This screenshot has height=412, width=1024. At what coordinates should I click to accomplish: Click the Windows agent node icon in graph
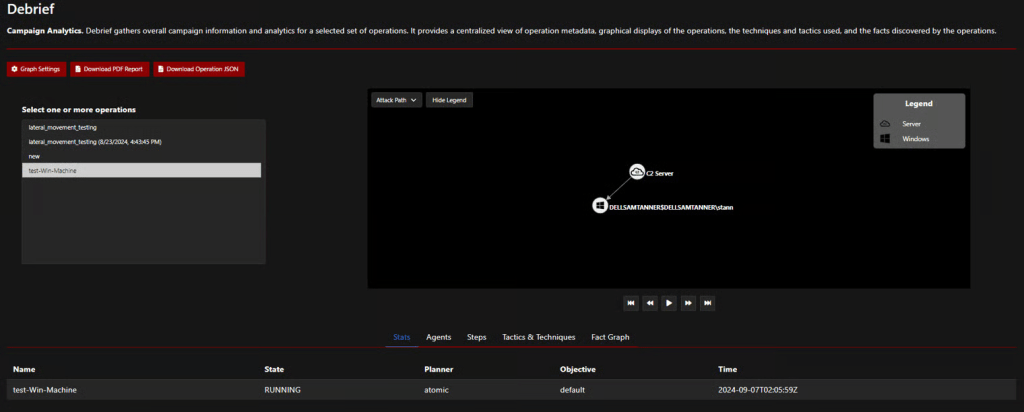(600, 205)
